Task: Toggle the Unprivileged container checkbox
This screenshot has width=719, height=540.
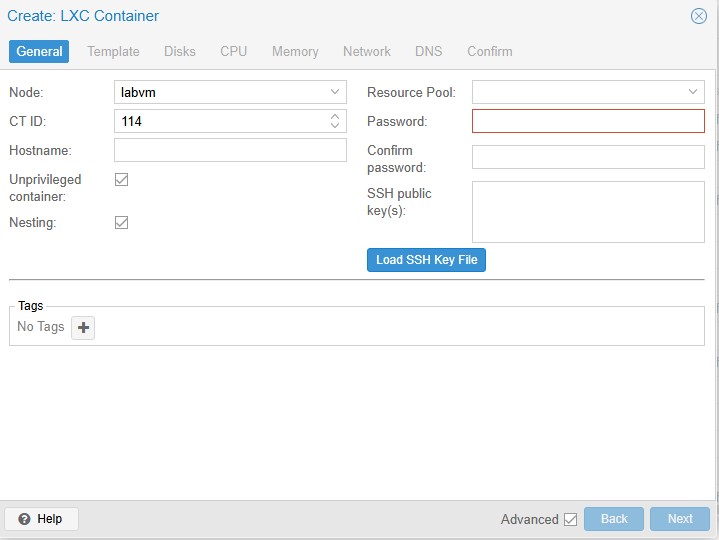Action: click(x=122, y=180)
